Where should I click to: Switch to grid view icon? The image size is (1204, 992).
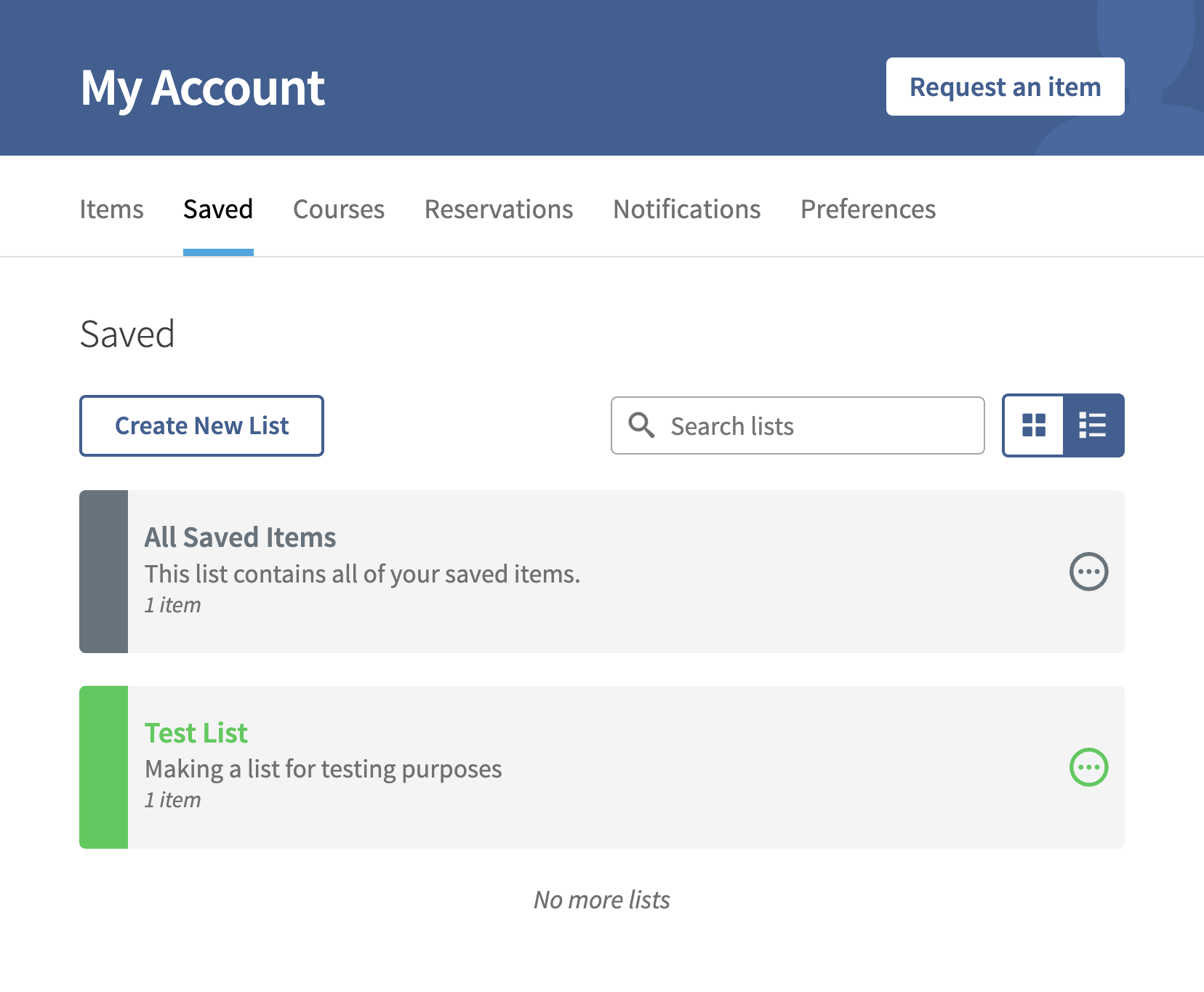point(1033,425)
